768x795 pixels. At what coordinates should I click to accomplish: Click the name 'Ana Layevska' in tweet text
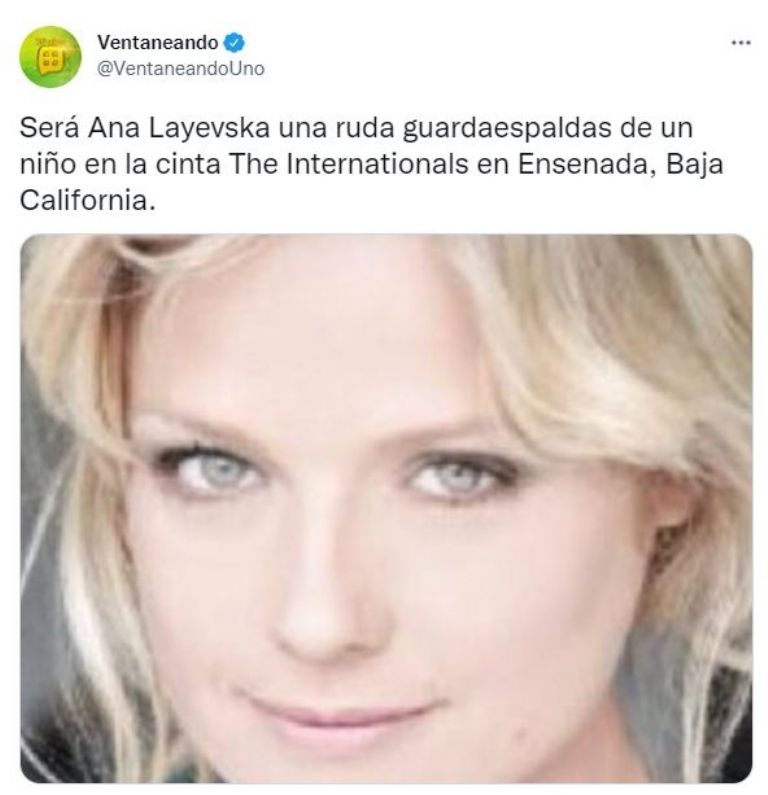click(x=179, y=129)
